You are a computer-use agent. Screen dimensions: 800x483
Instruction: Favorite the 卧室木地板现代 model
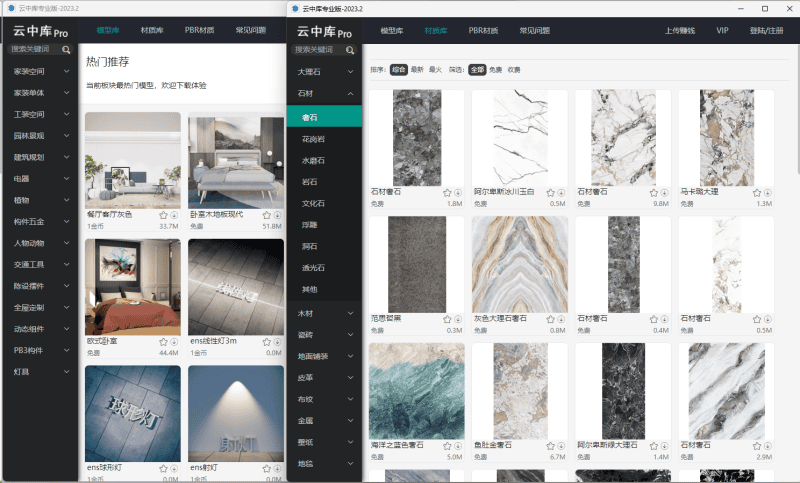tap(266, 215)
